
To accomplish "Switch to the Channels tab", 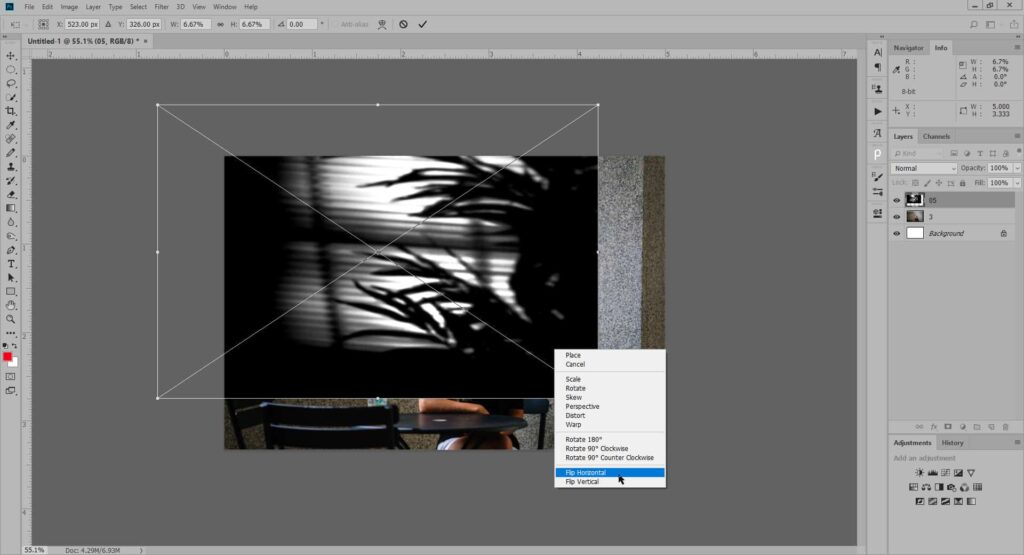I will (x=936, y=136).
